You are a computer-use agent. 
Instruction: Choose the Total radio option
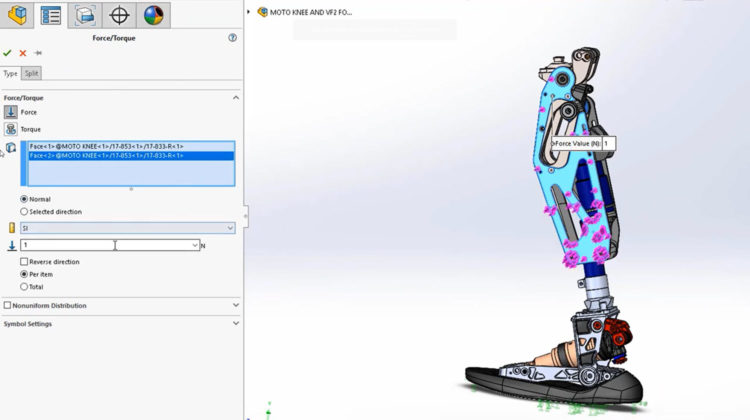pyautogui.click(x=25, y=287)
